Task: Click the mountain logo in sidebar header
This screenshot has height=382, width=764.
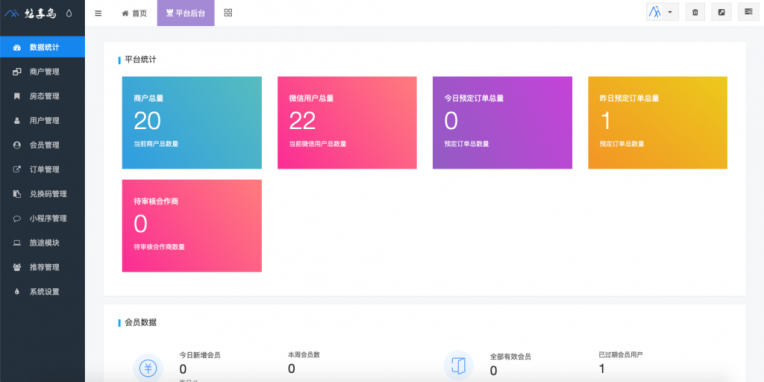Action: point(12,14)
